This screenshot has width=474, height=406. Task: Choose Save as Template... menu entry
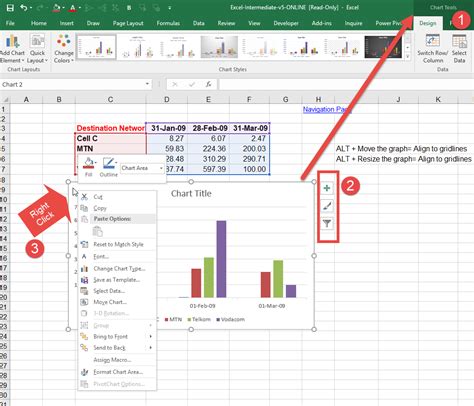[x=117, y=280]
